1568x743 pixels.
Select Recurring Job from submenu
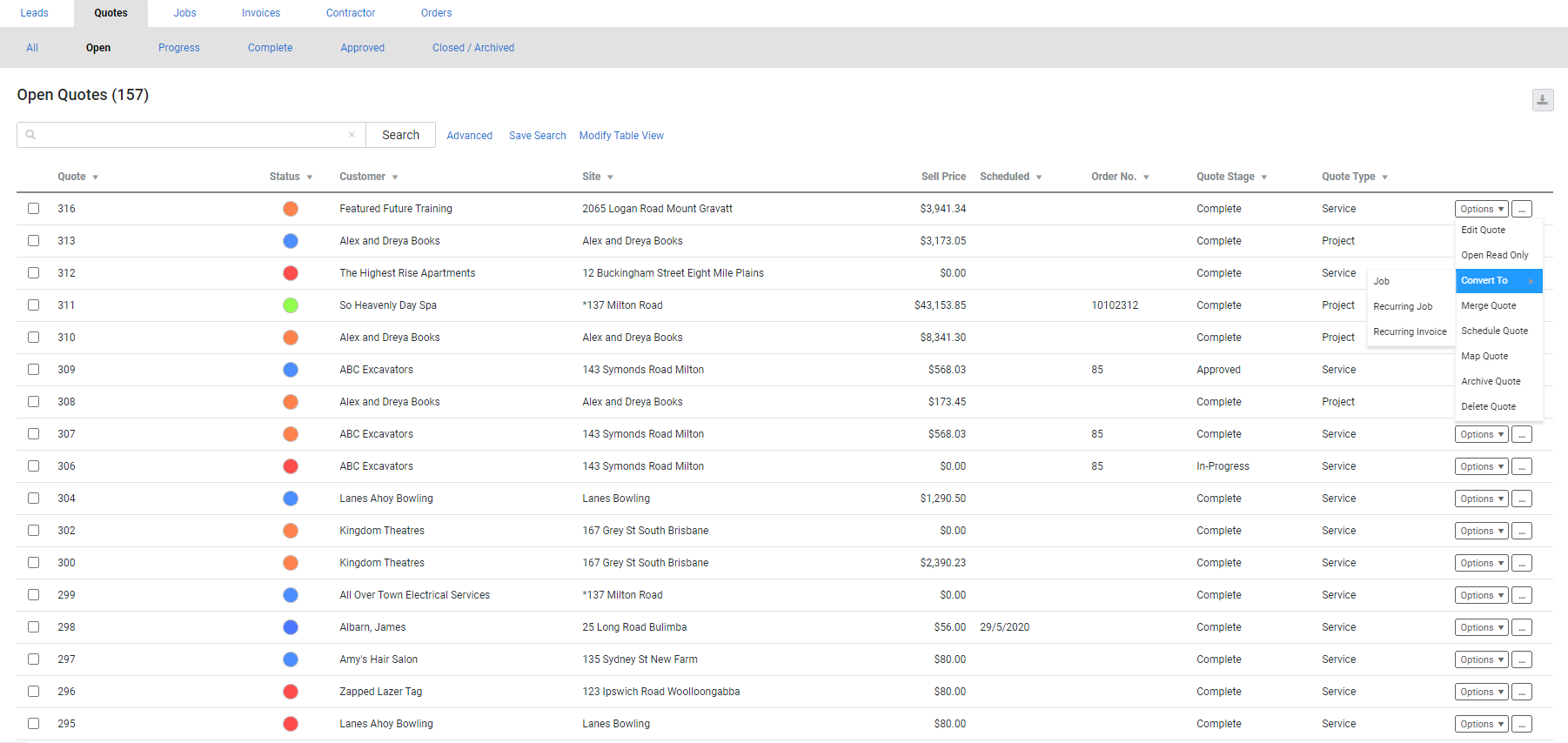(1403, 306)
